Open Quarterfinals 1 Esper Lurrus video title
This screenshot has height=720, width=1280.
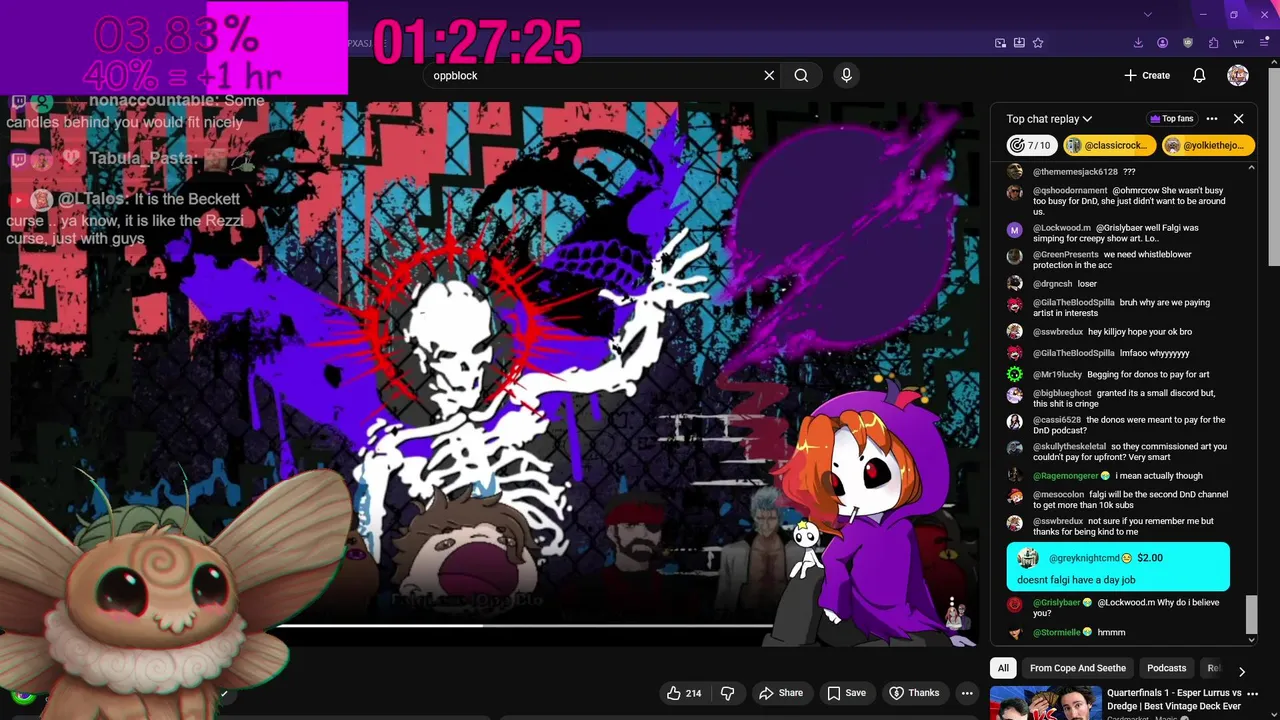click(1174, 699)
